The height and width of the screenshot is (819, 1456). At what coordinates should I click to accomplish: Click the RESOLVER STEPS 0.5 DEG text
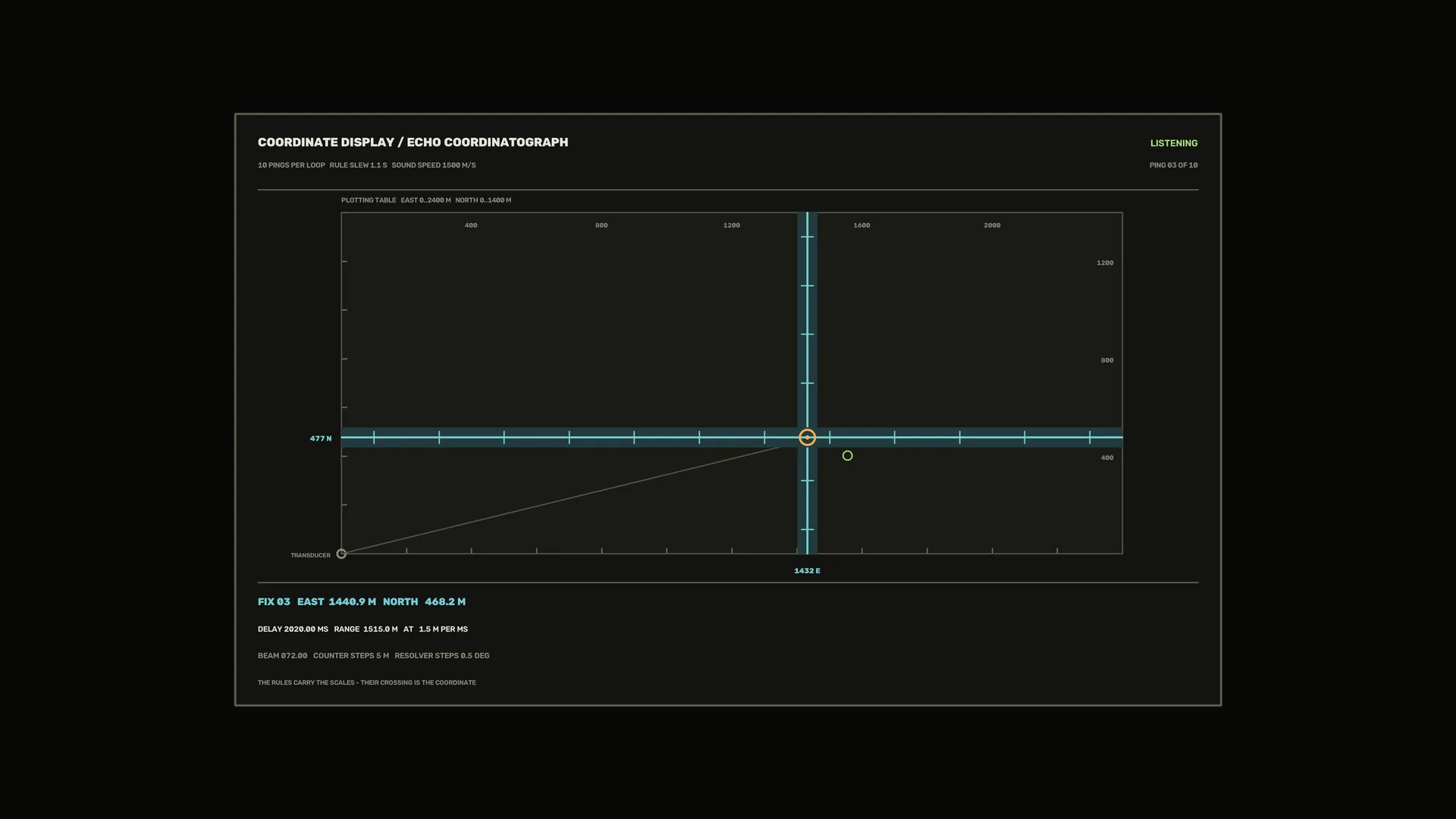coord(442,656)
